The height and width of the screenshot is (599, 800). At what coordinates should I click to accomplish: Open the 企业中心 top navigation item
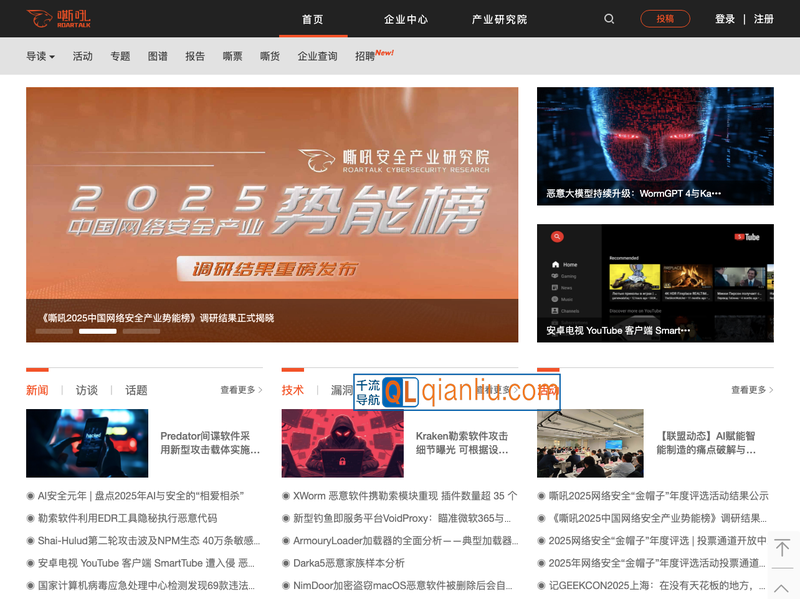tap(406, 19)
